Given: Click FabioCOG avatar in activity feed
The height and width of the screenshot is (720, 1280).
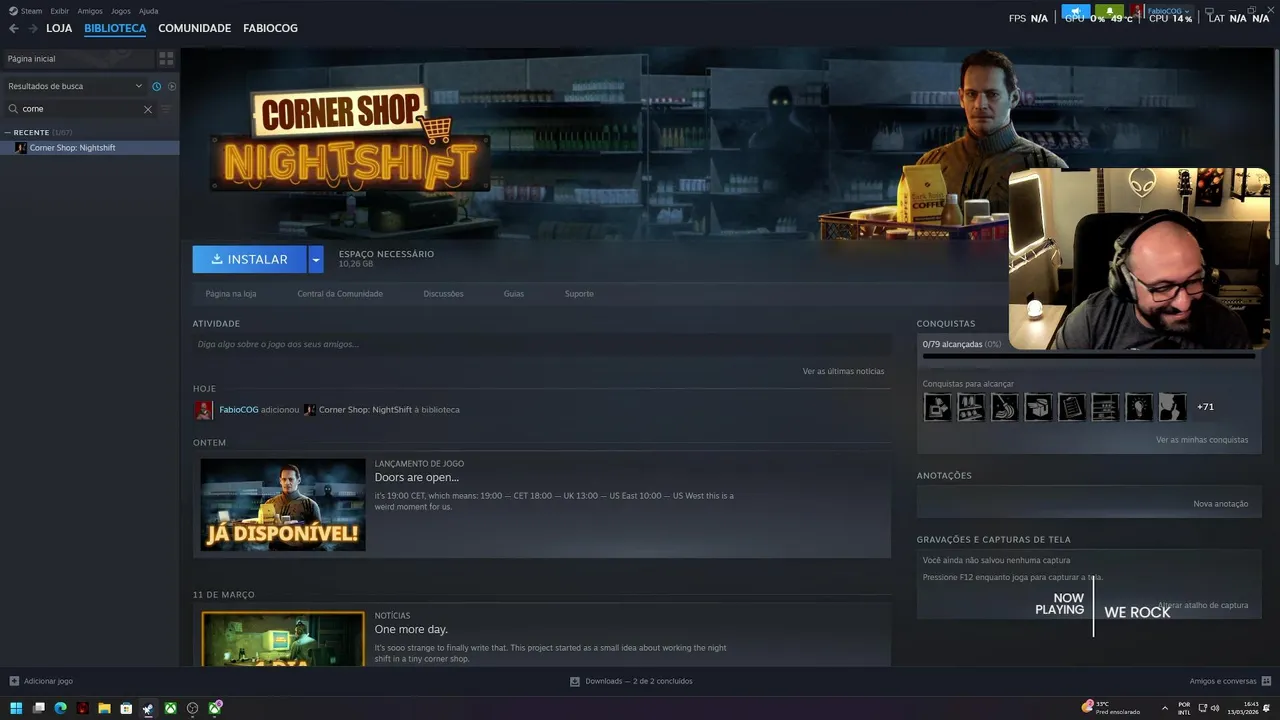Looking at the screenshot, I should pyautogui.click(x=204, y=410).
